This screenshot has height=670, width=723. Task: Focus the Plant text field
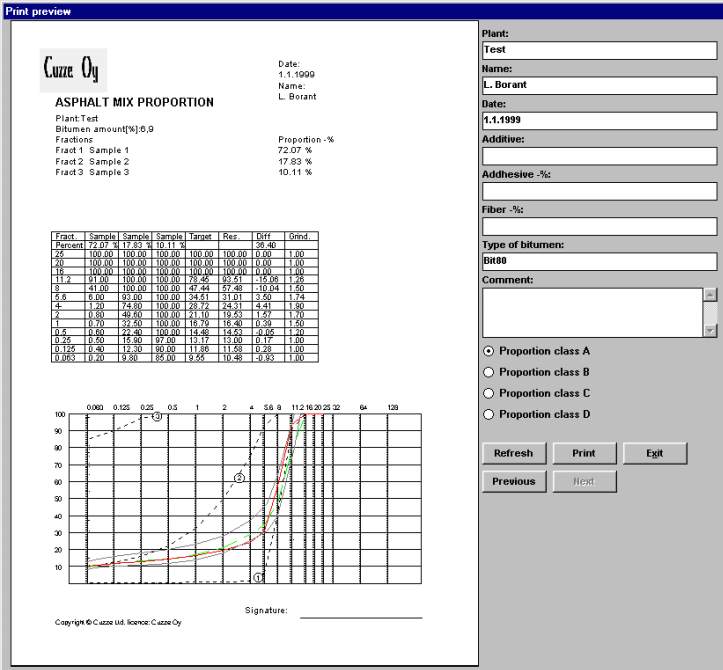[599, 49]
